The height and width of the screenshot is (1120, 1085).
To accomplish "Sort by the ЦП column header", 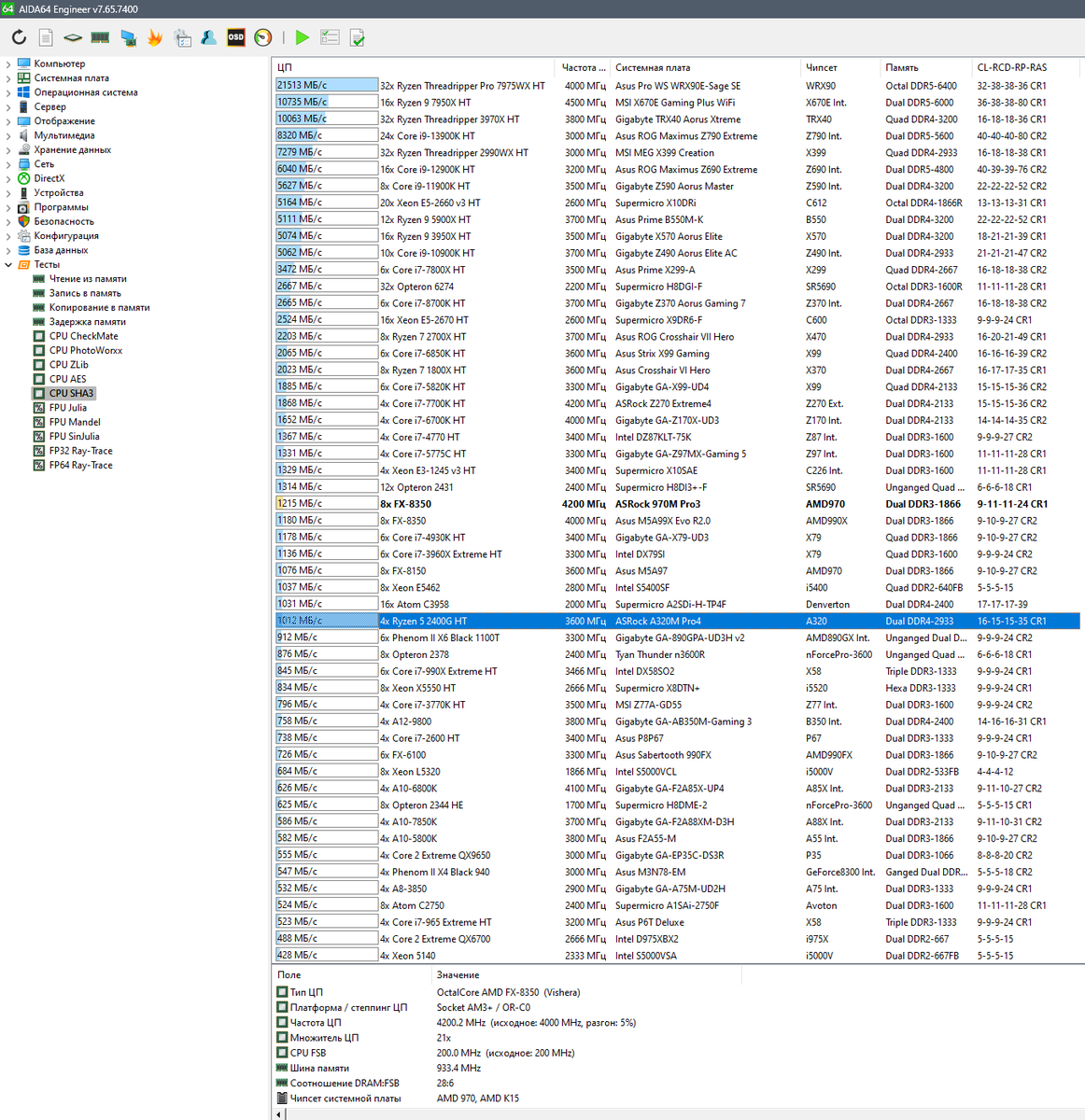I will click(x=415, y=67).
